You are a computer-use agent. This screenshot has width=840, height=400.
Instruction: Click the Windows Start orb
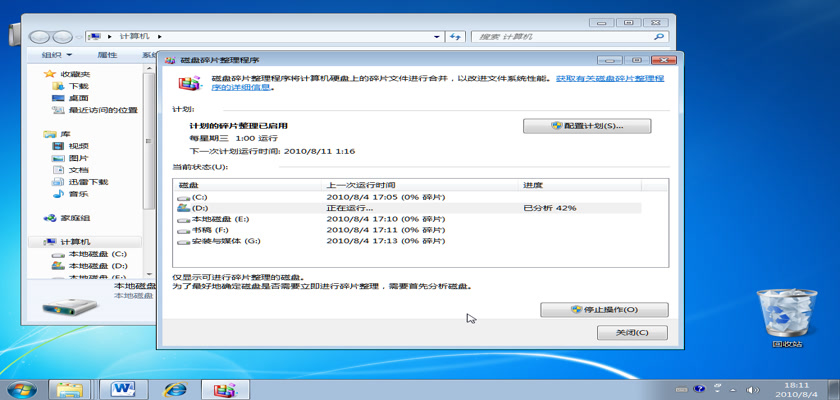click(x=21, y=388)
